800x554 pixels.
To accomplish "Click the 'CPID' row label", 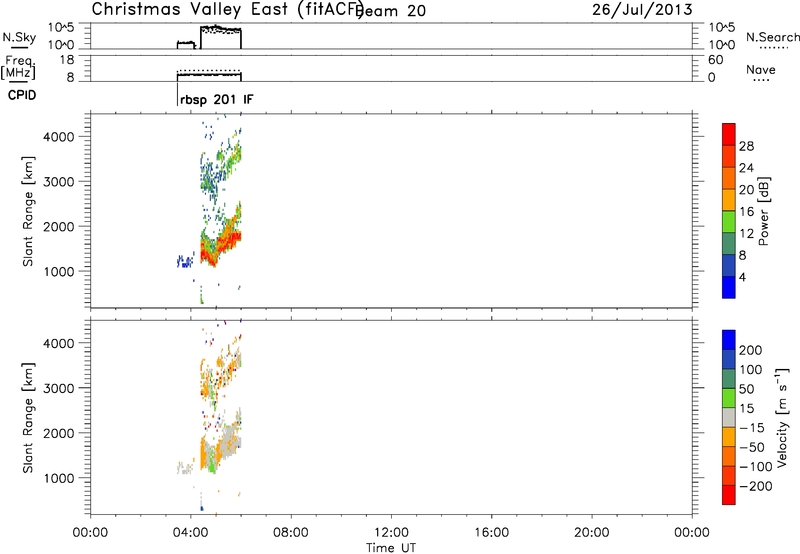I will coord(22,95).
